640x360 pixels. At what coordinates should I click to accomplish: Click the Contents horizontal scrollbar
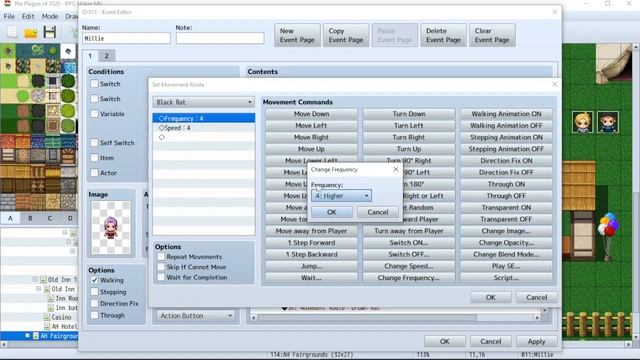pos(395,318)
